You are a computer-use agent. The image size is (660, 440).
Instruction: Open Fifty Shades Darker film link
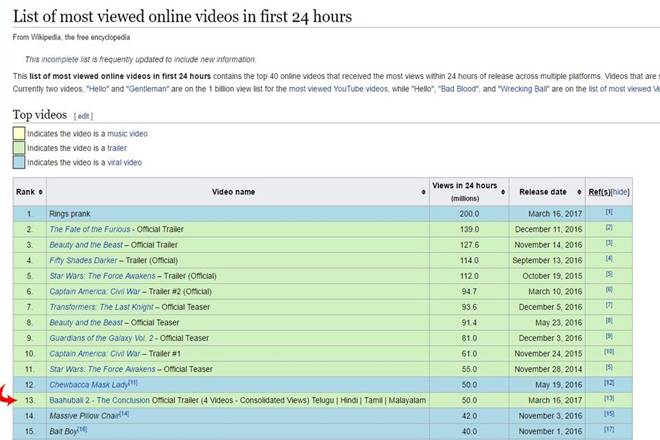(88, 260)
